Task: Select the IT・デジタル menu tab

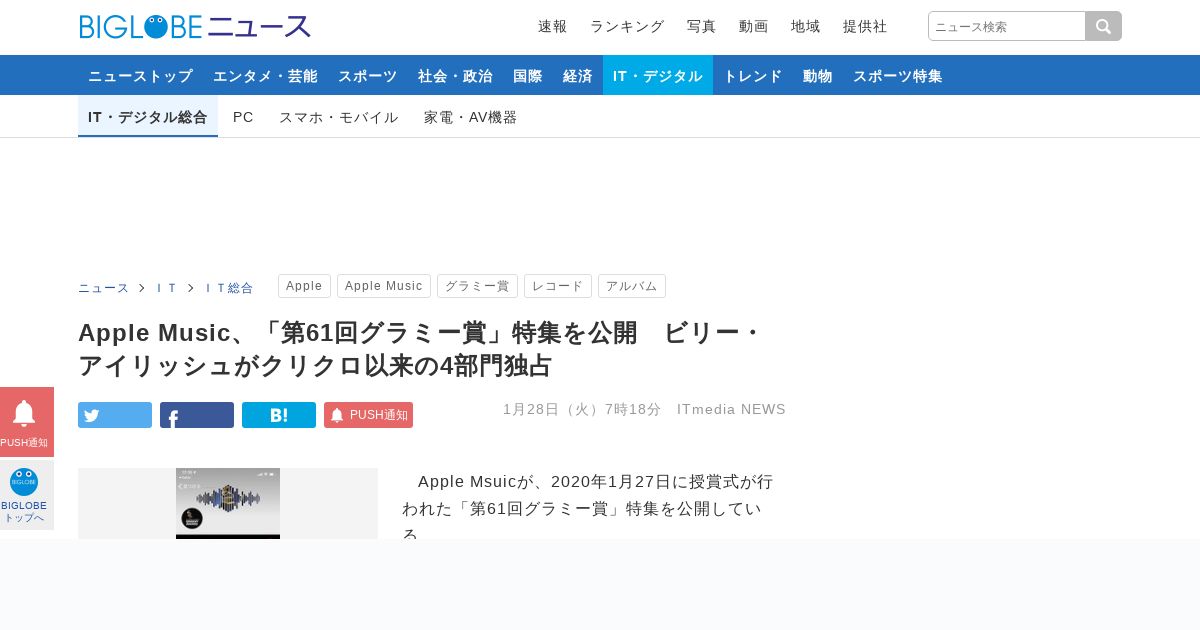Action: [x=658, y=75]
